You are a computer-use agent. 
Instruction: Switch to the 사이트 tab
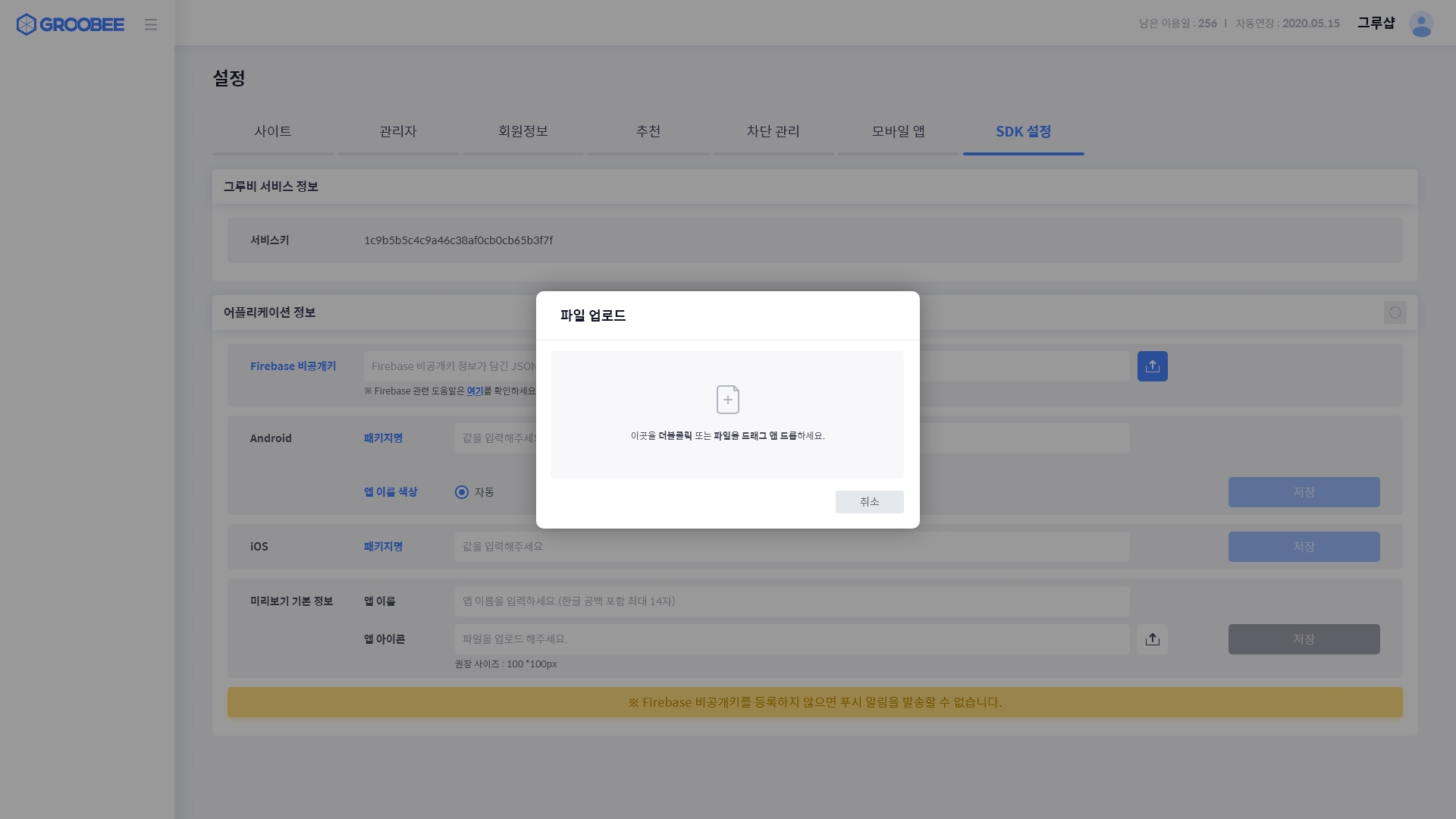[273, 131]
